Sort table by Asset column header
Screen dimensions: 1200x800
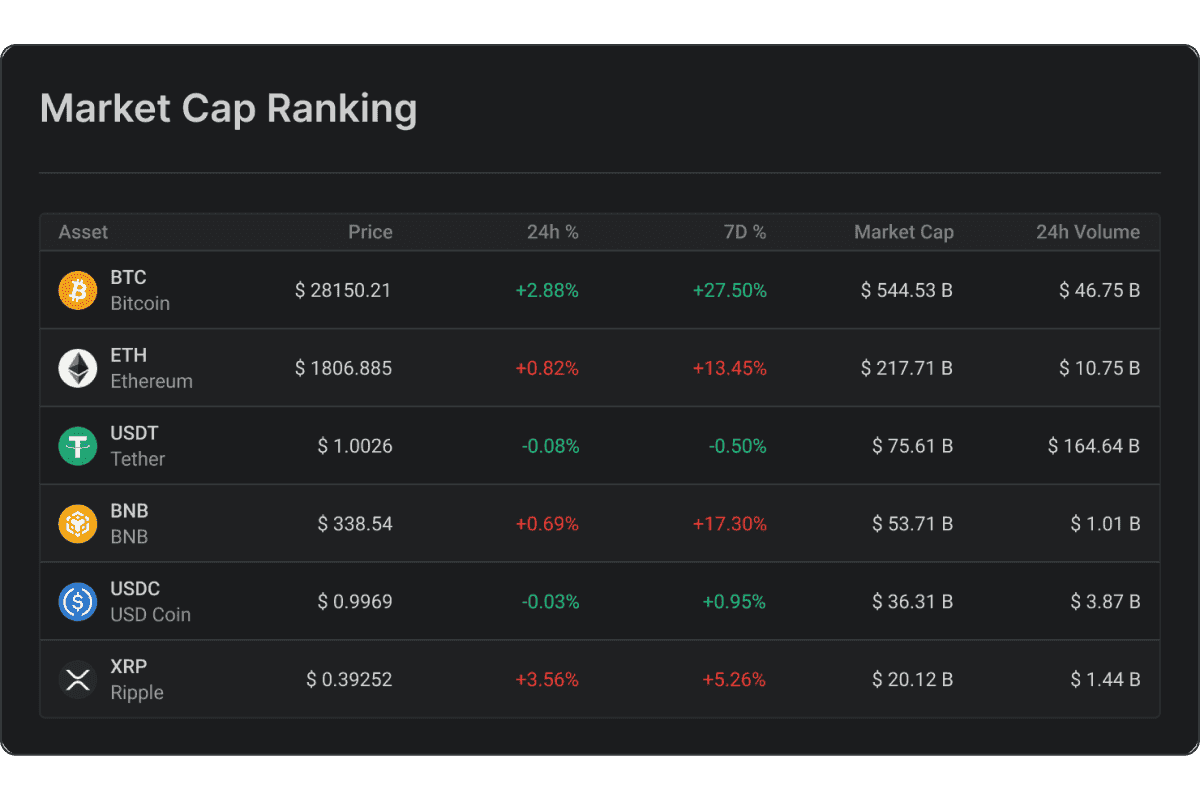(83, 232)
